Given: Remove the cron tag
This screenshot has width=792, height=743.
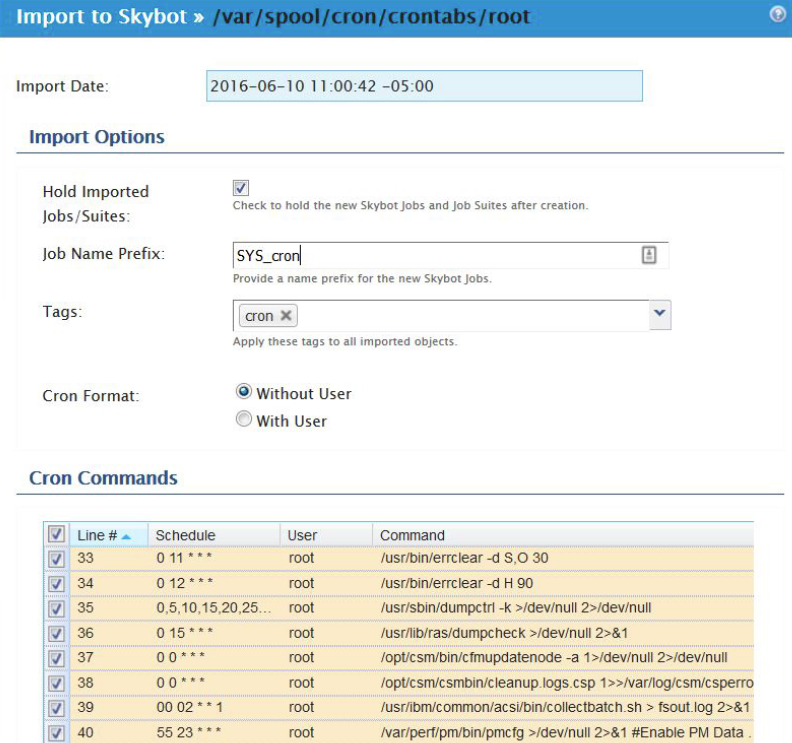Looking at the screenshot, I should (x=286, y=316).
